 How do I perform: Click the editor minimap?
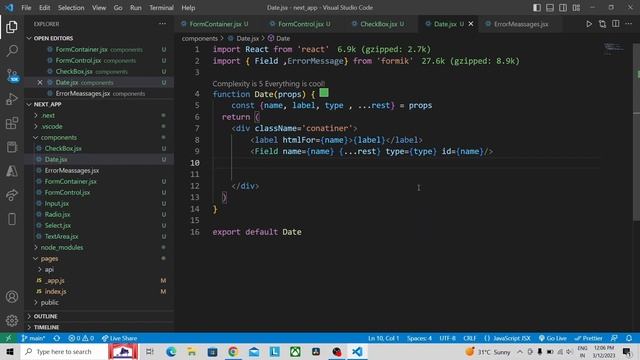pyautogui.click(x=614, y=48)
